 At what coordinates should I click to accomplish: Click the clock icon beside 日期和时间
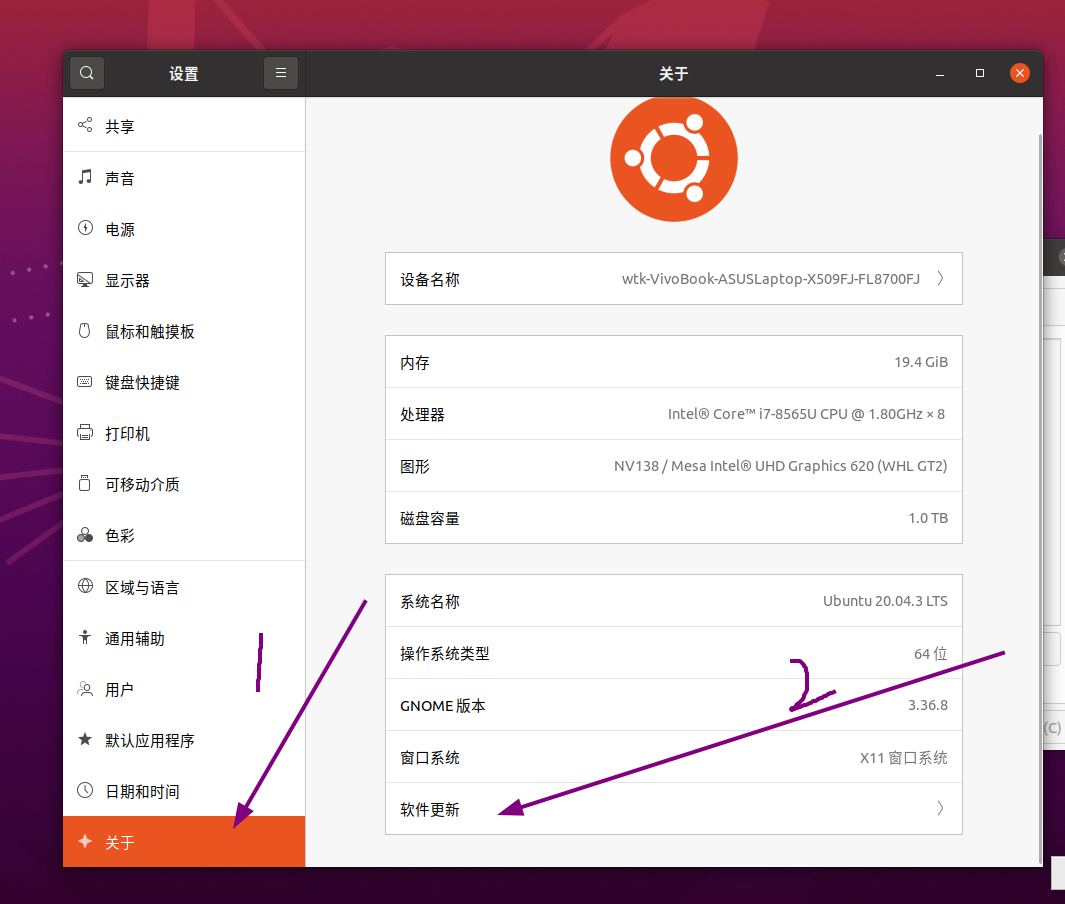click(x=85, y=790)
